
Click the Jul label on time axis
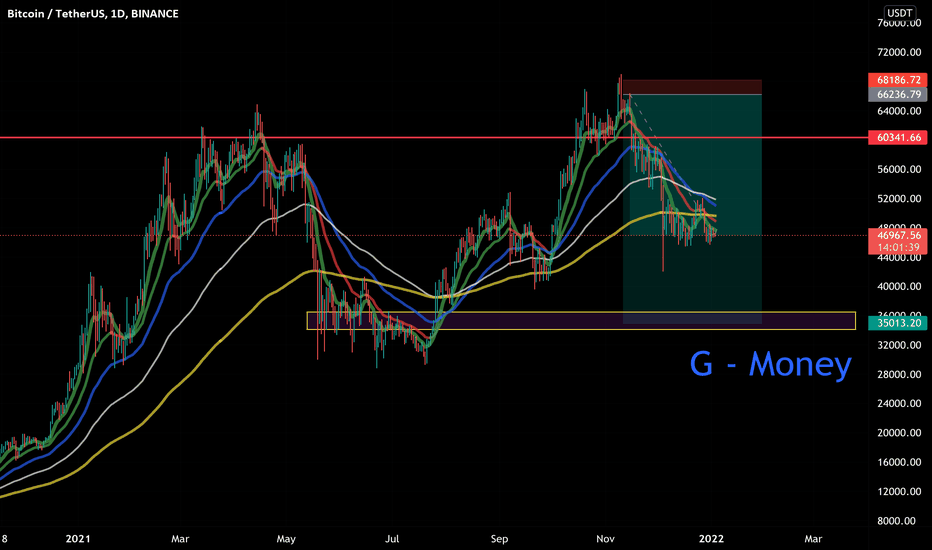[x=392, y=539]
